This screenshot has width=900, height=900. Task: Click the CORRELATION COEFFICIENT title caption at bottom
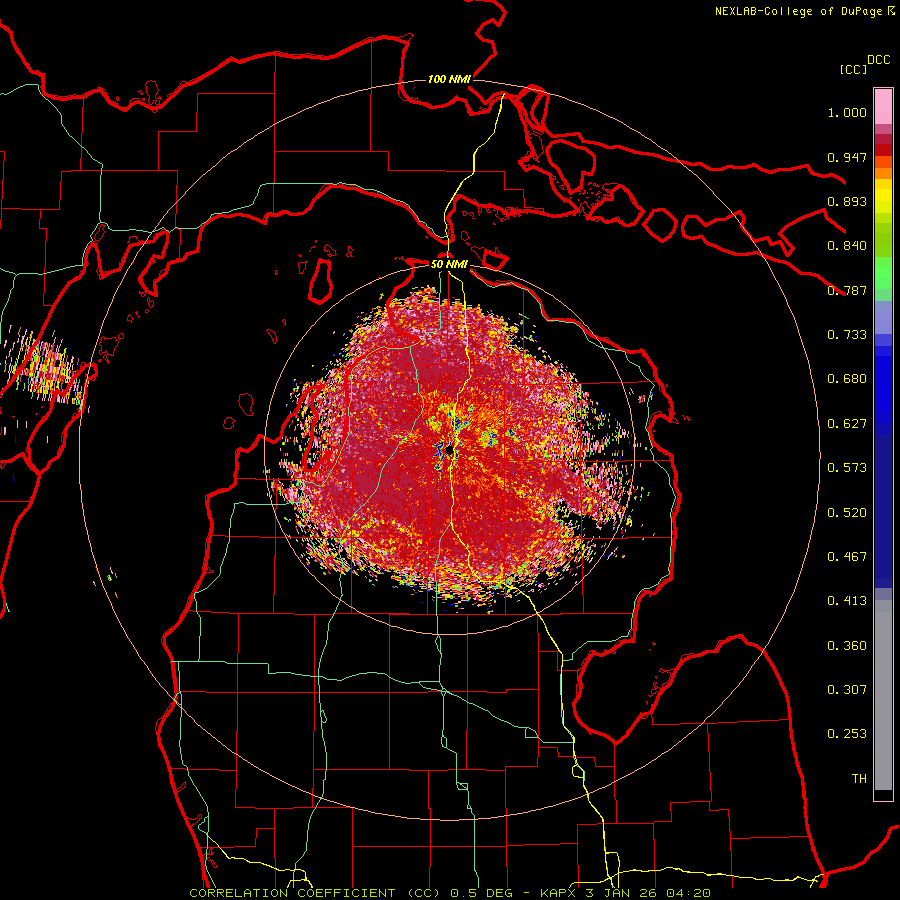[x=450, y=893]
